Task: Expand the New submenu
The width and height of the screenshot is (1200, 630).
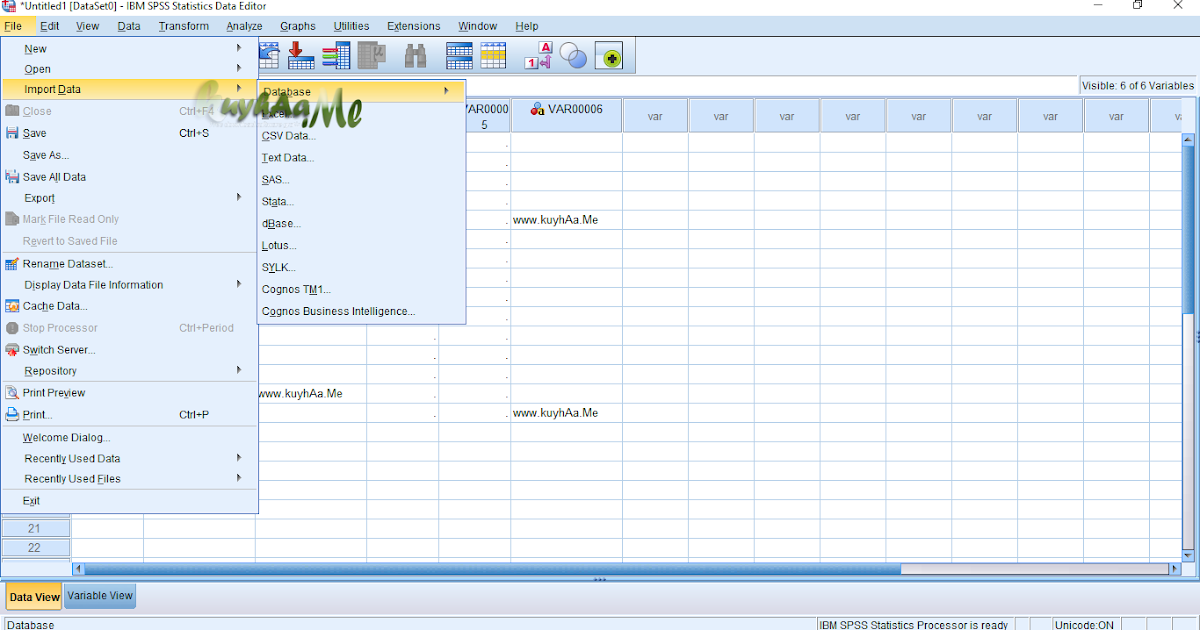Action: tap(130, 48)
